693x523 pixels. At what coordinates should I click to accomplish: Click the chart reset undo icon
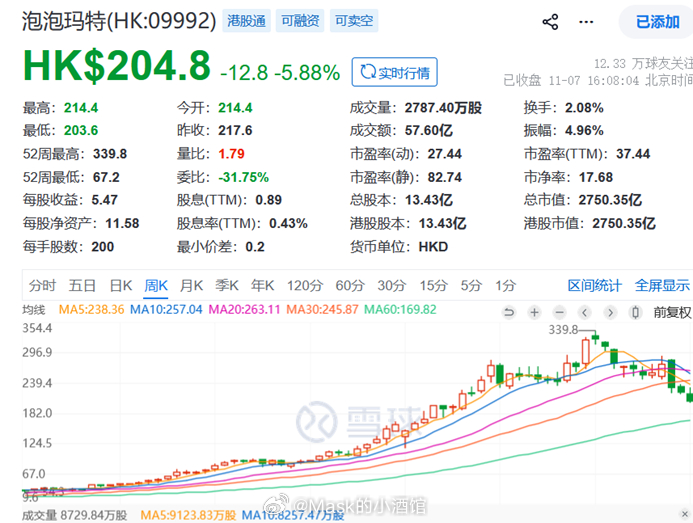point(509,313)
